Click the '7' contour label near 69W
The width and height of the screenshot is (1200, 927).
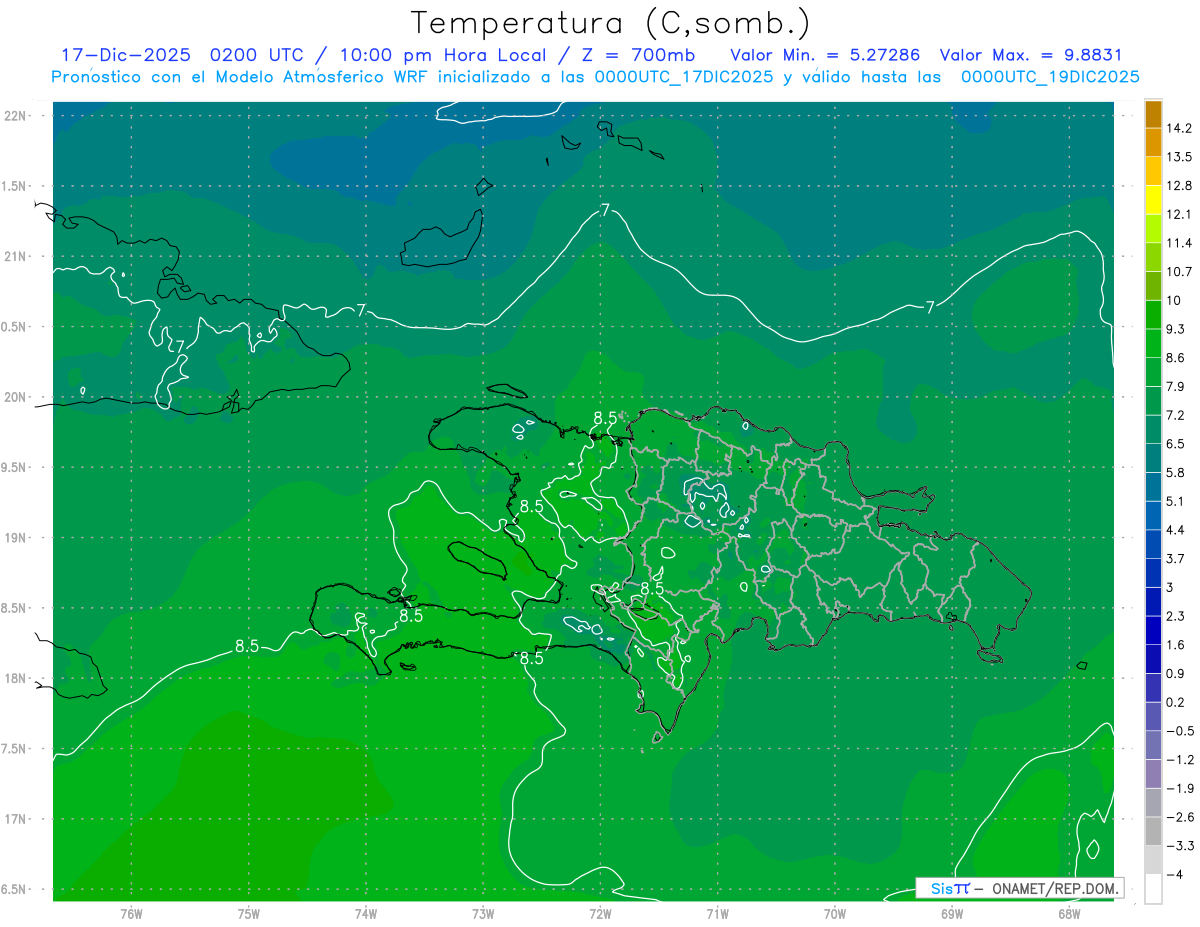930,307
